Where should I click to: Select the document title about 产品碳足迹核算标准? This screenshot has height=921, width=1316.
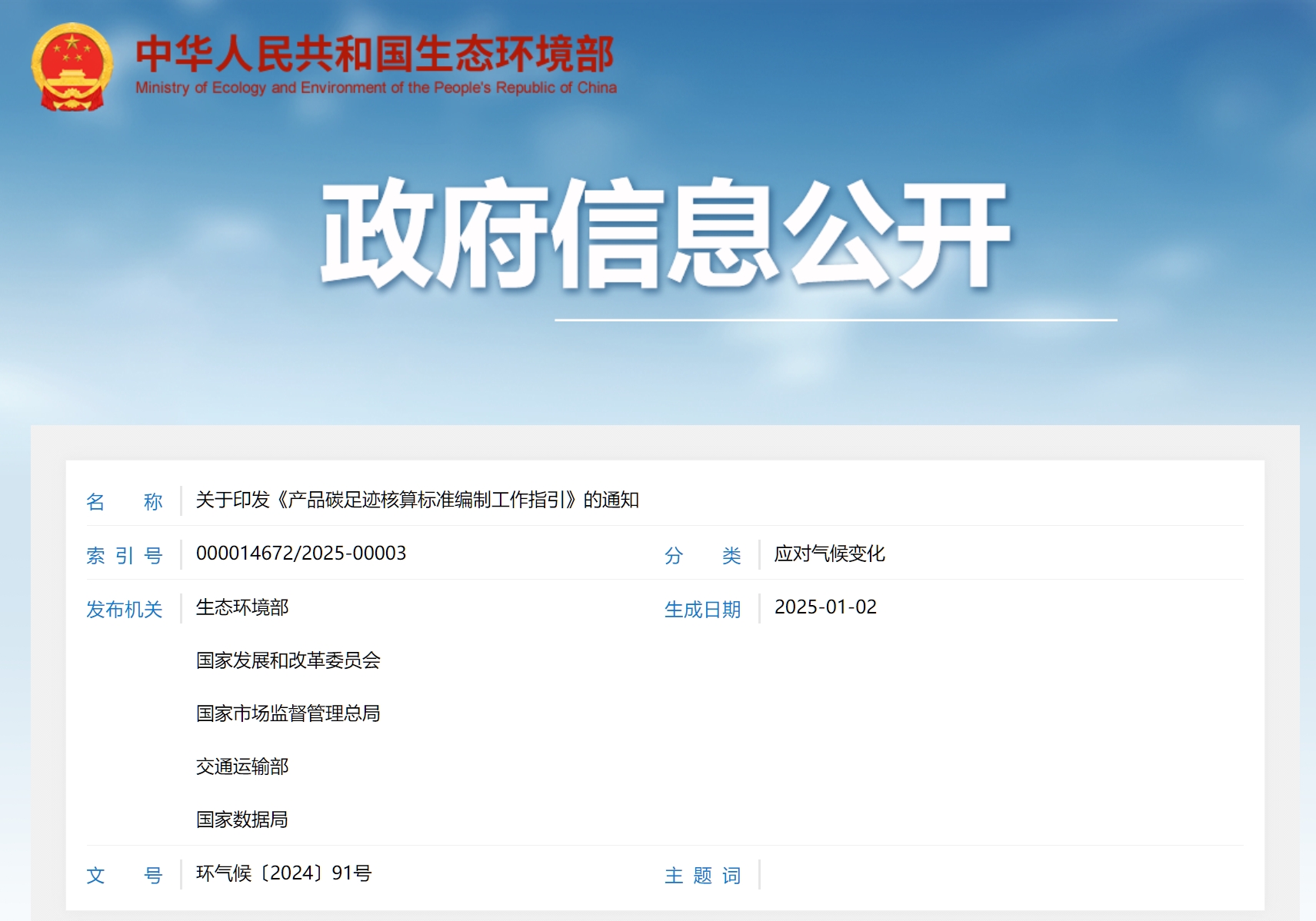click(417, 500)
